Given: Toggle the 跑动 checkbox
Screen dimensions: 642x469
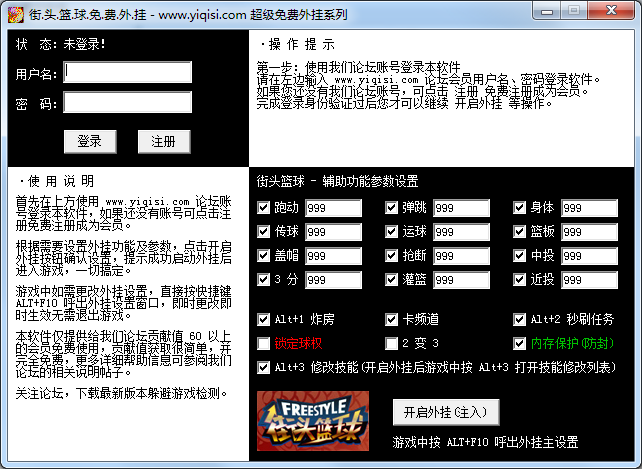Looking at the screenshot, I should coord(263,208).
